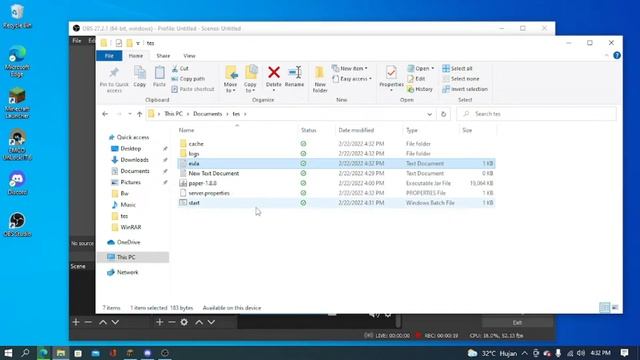Image resolution: width=640 pixels, height=360 pixels.
Task: Open Music in navigation pane
Action: pyautogui.click(x=128, y=205)
